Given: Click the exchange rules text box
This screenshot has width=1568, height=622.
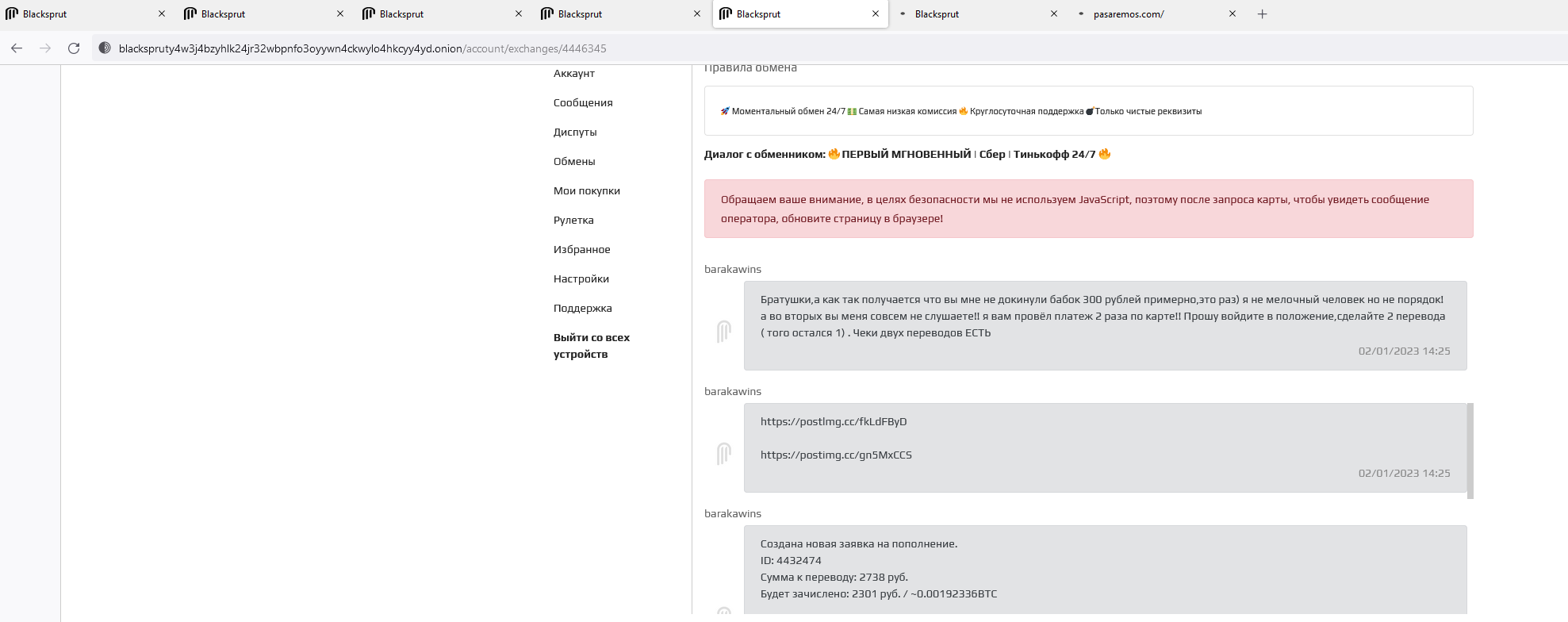Looking at the screenshot, I should click(x=1088, y=111).
